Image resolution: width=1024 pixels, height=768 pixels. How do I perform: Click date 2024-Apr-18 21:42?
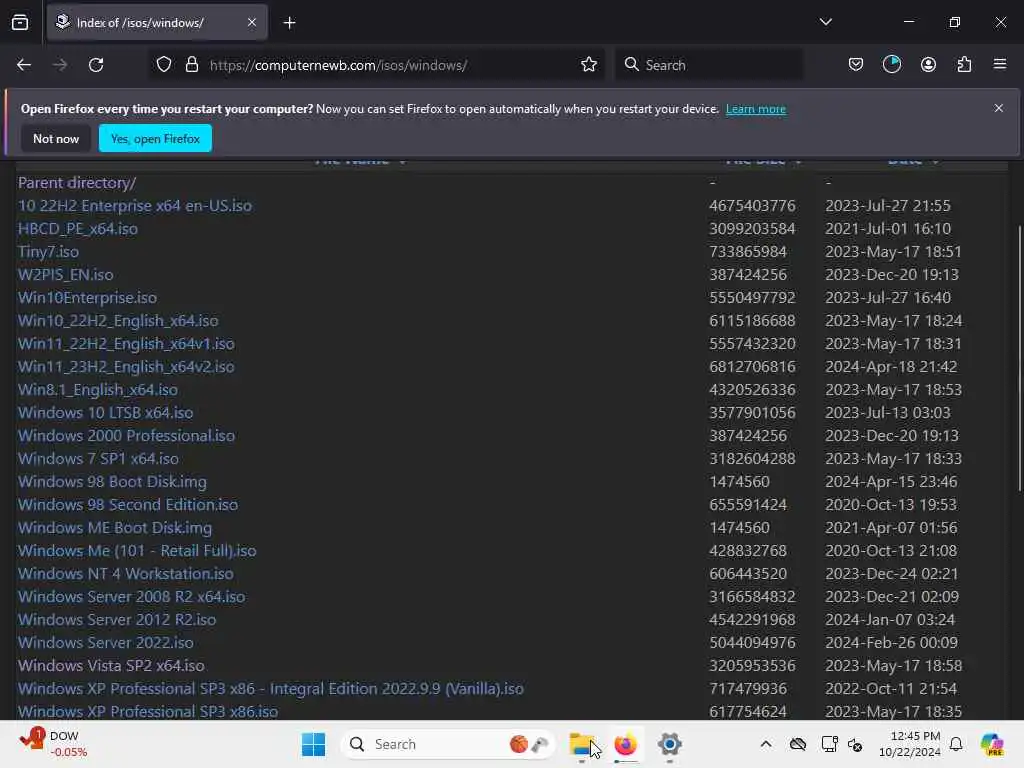click(891, 366)
